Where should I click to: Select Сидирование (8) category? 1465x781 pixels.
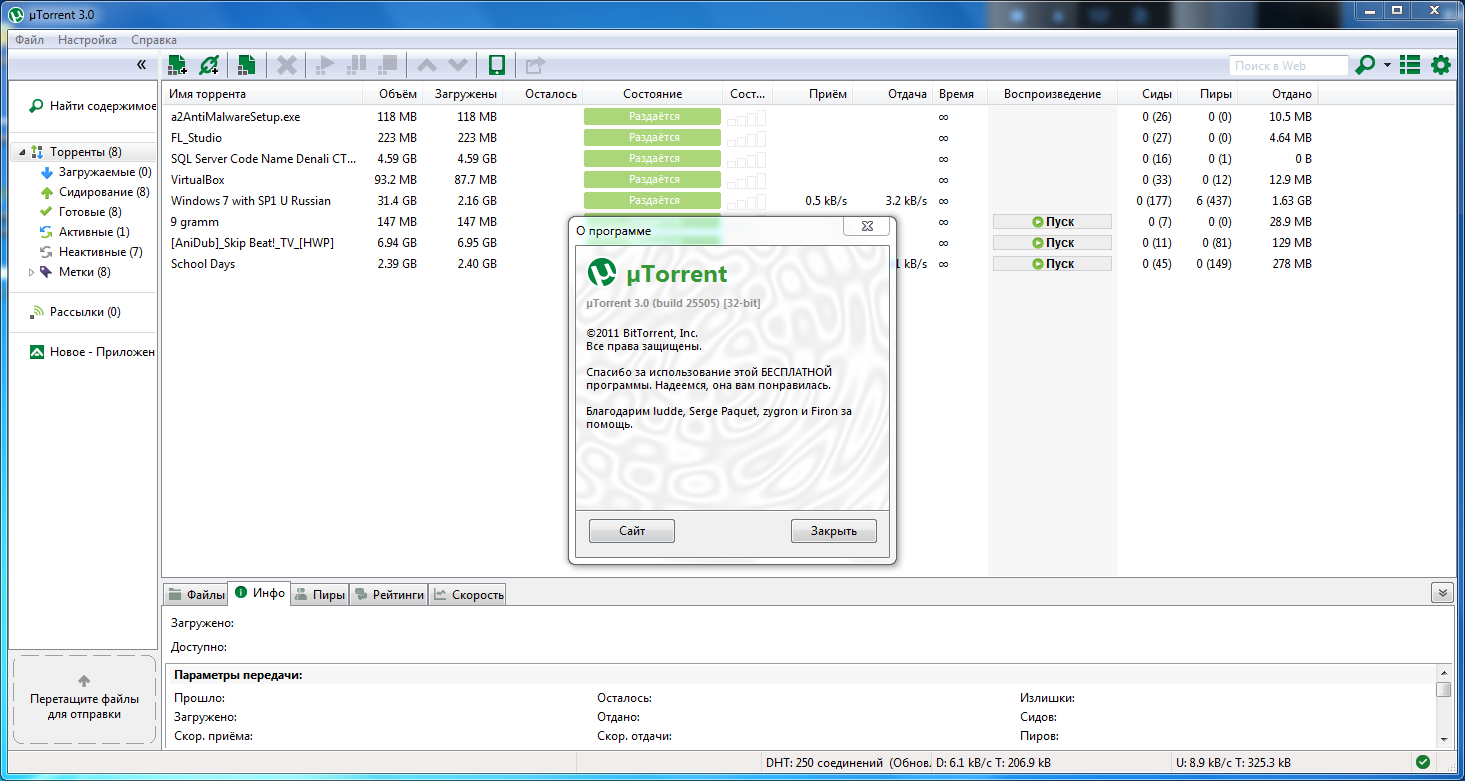pyautogui.click(x=94, y=192)
